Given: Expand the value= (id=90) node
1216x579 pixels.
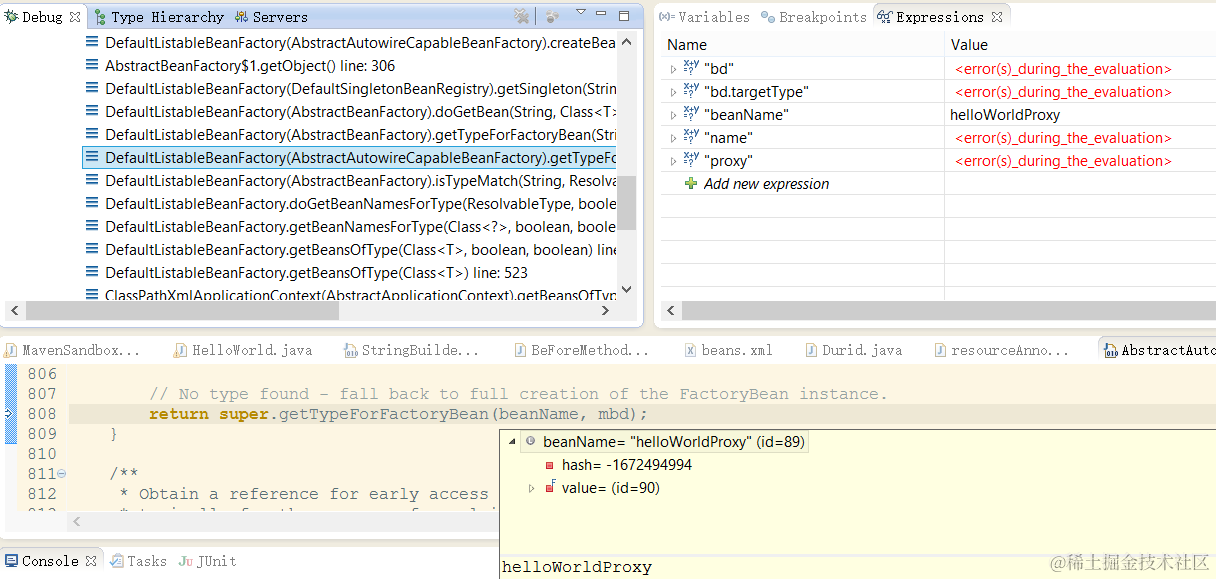Looking at the screenshot, I should click(x=532, y=488).
